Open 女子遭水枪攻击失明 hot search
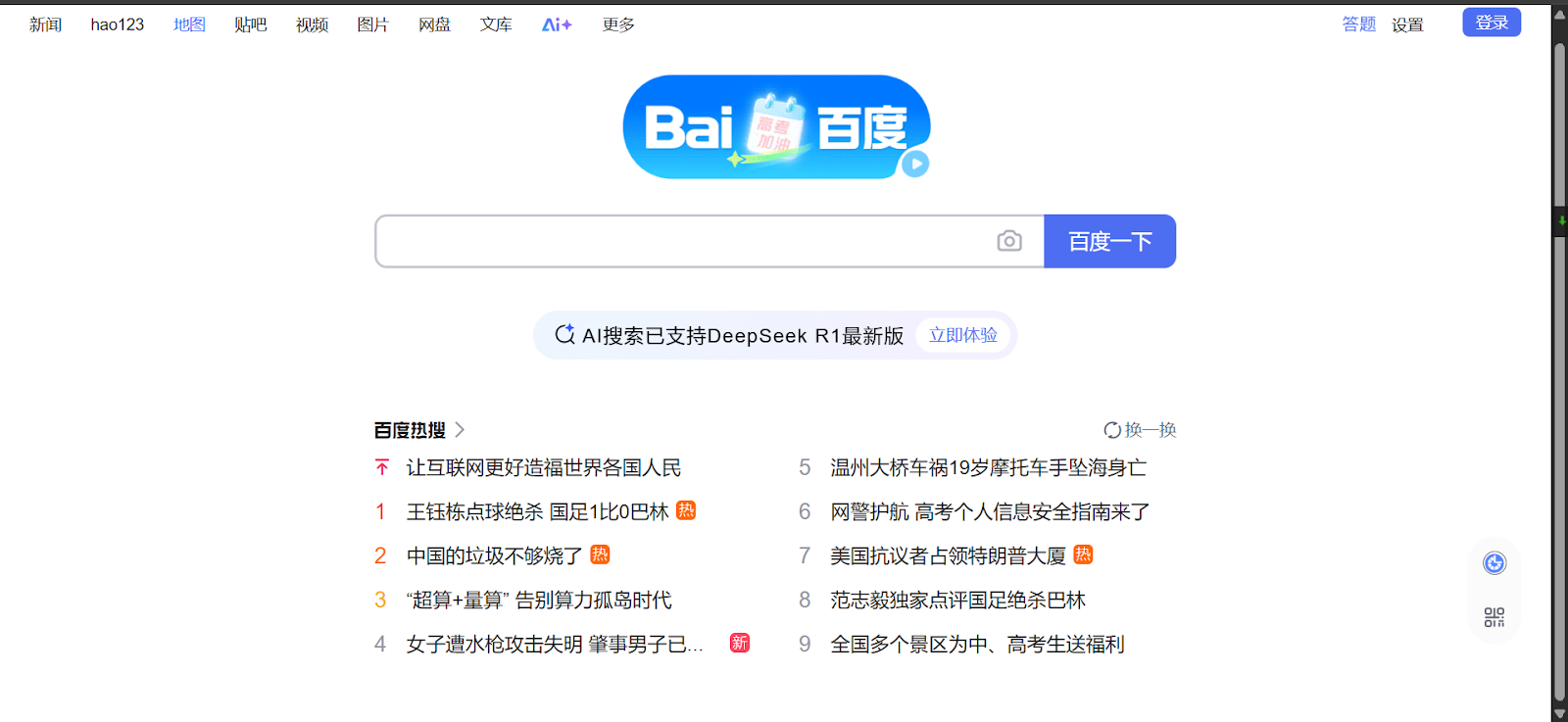Viewport: 1568px width, 722px height. tap(555, 644)
